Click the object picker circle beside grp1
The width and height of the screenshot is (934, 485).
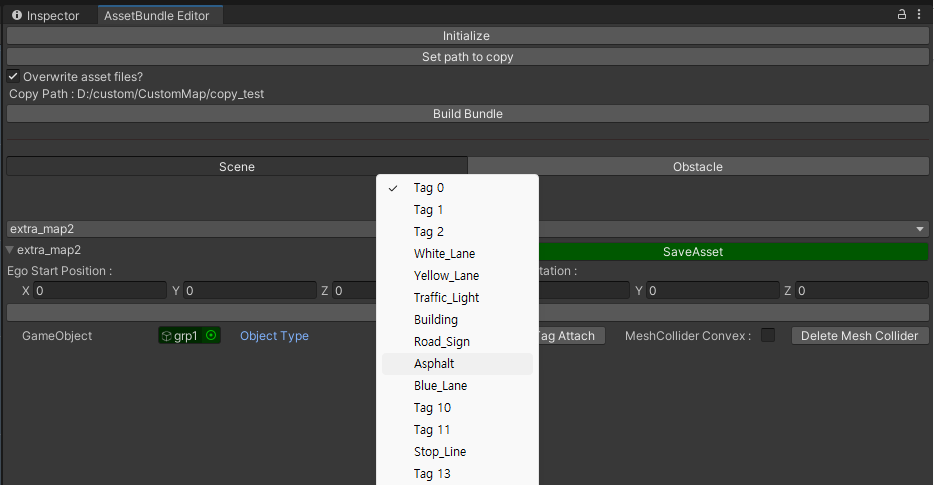(x=210, y=336)
